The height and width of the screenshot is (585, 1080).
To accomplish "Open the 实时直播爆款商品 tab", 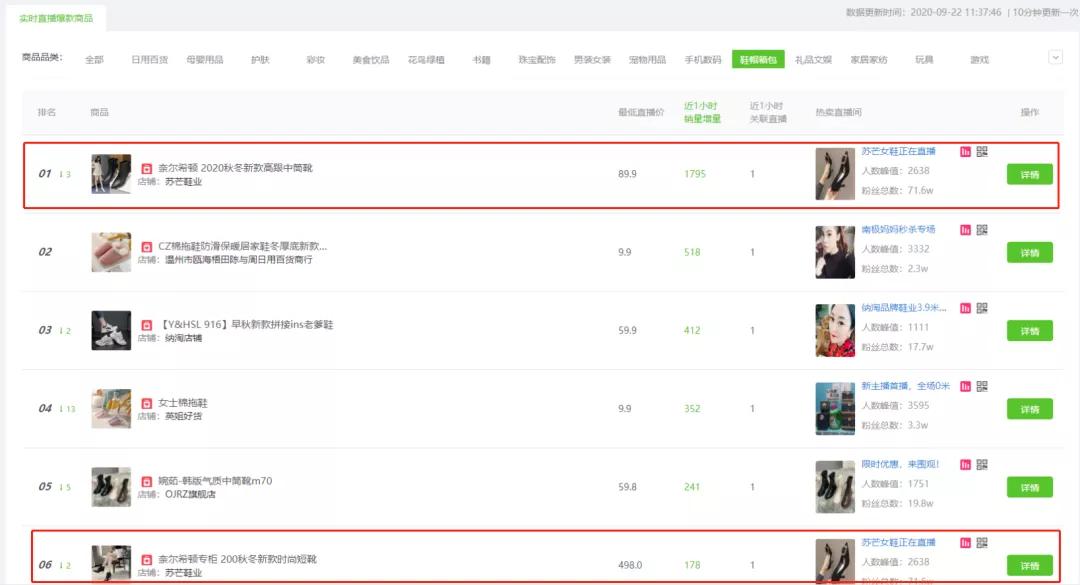I will pyautogui.click(x=56, y=18).
